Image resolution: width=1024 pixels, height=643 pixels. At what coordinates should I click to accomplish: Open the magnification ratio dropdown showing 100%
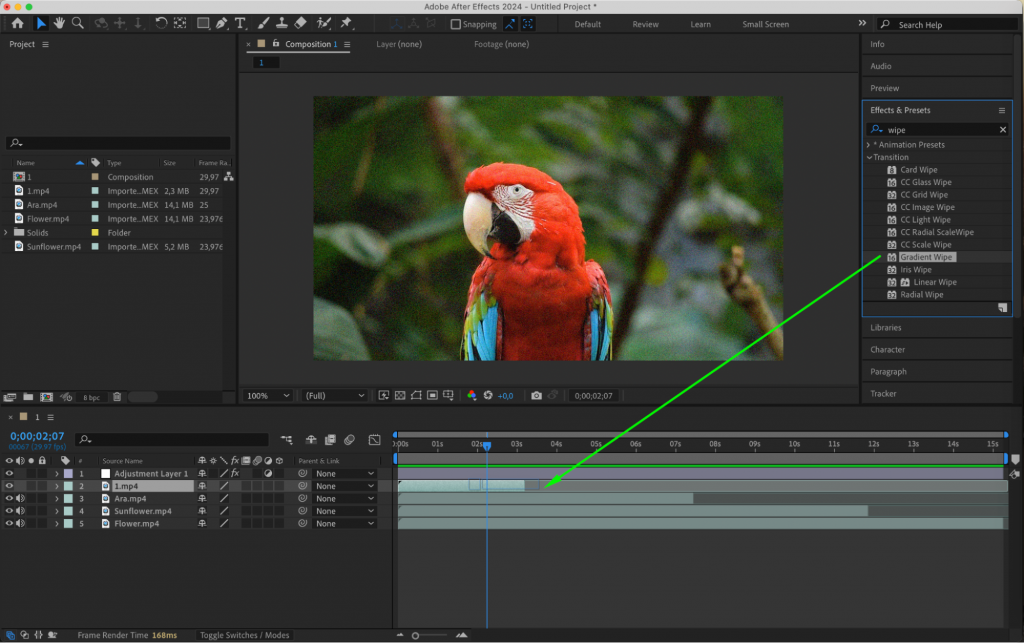coord(267,395)
